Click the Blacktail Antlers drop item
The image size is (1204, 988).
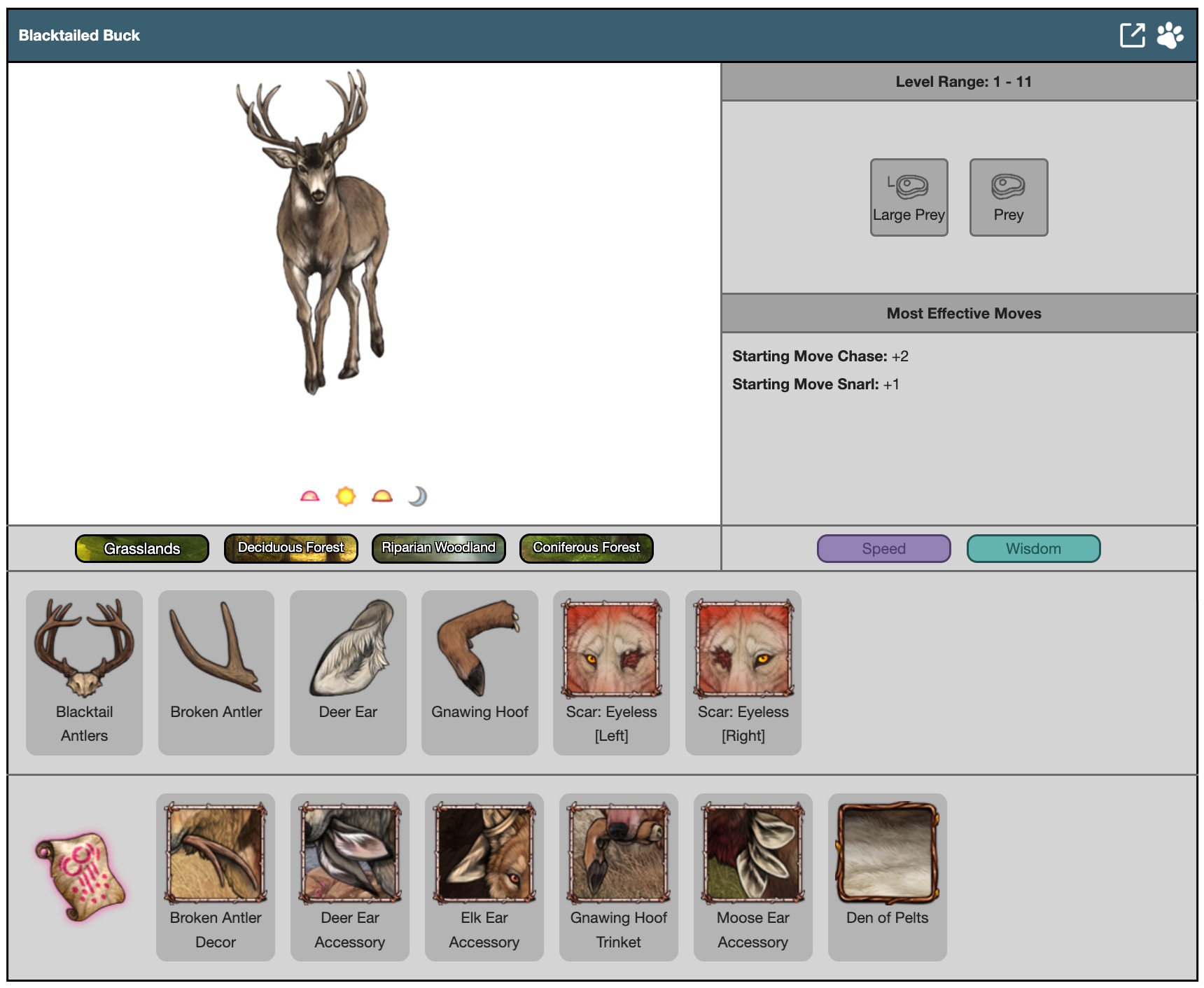tap(84, 672)
